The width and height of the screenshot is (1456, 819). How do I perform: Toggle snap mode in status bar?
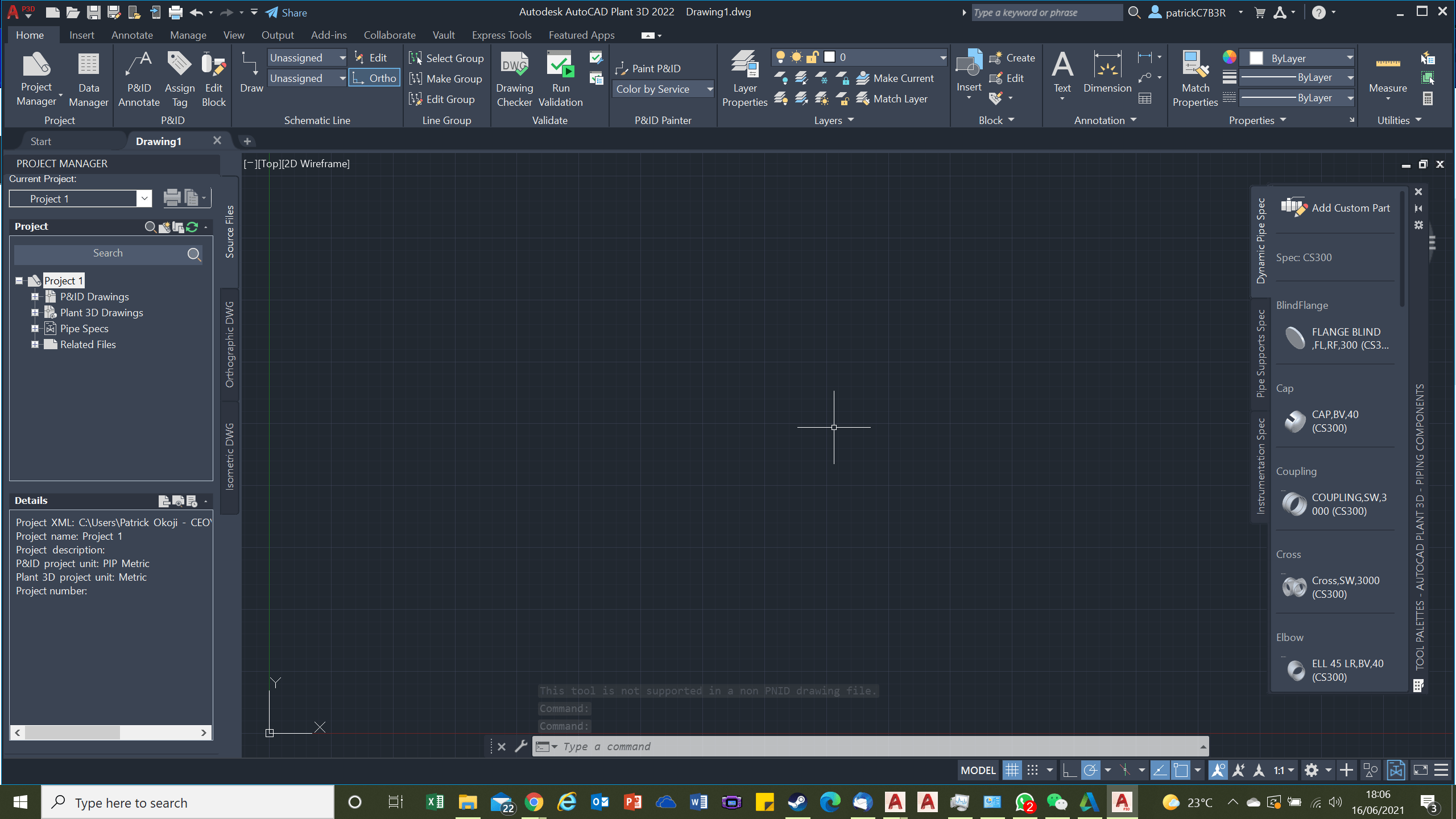click(x=1033, y=771)
